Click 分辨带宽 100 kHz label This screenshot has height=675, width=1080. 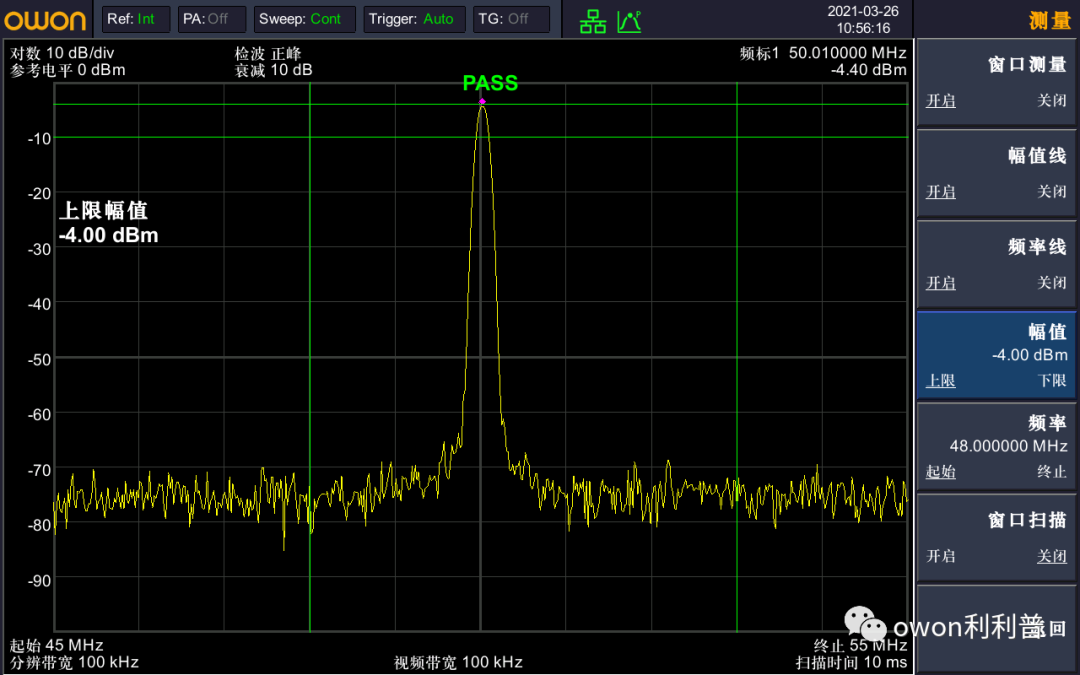pos(74,663)
